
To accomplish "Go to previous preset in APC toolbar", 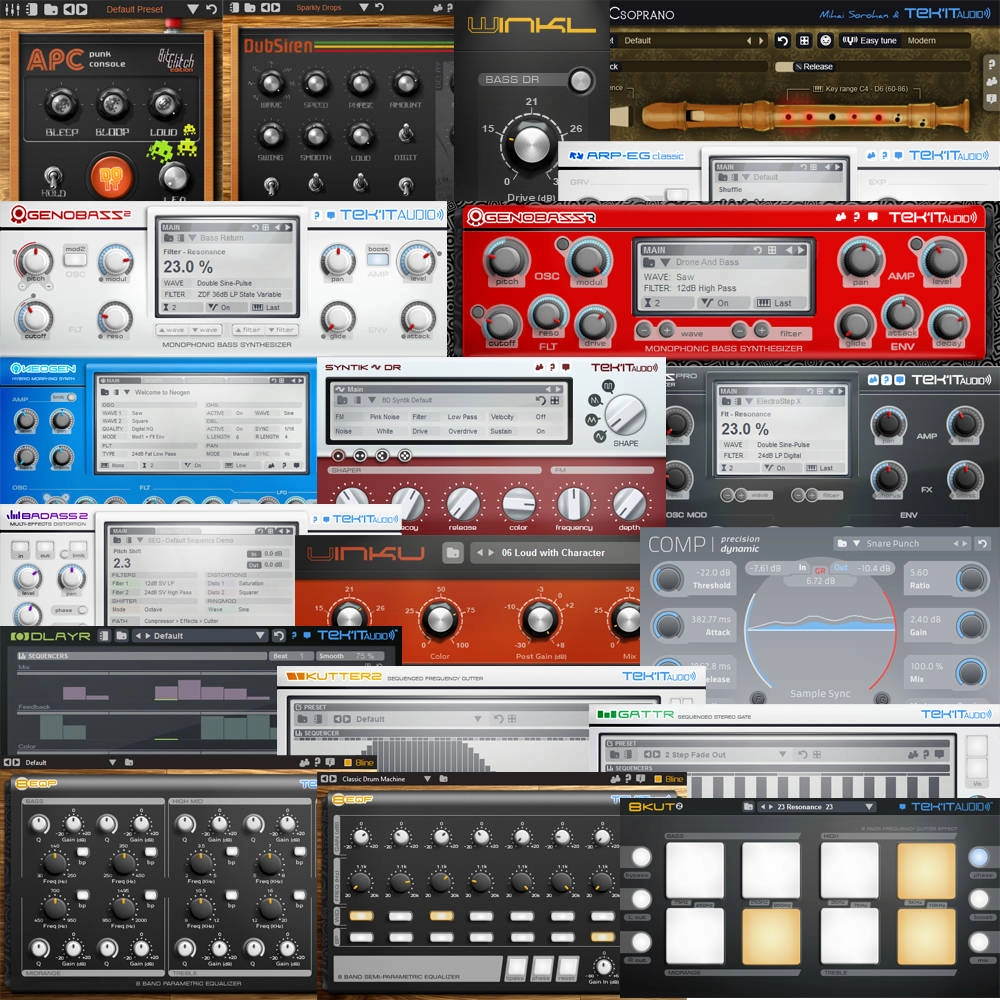I will (68, 9).
